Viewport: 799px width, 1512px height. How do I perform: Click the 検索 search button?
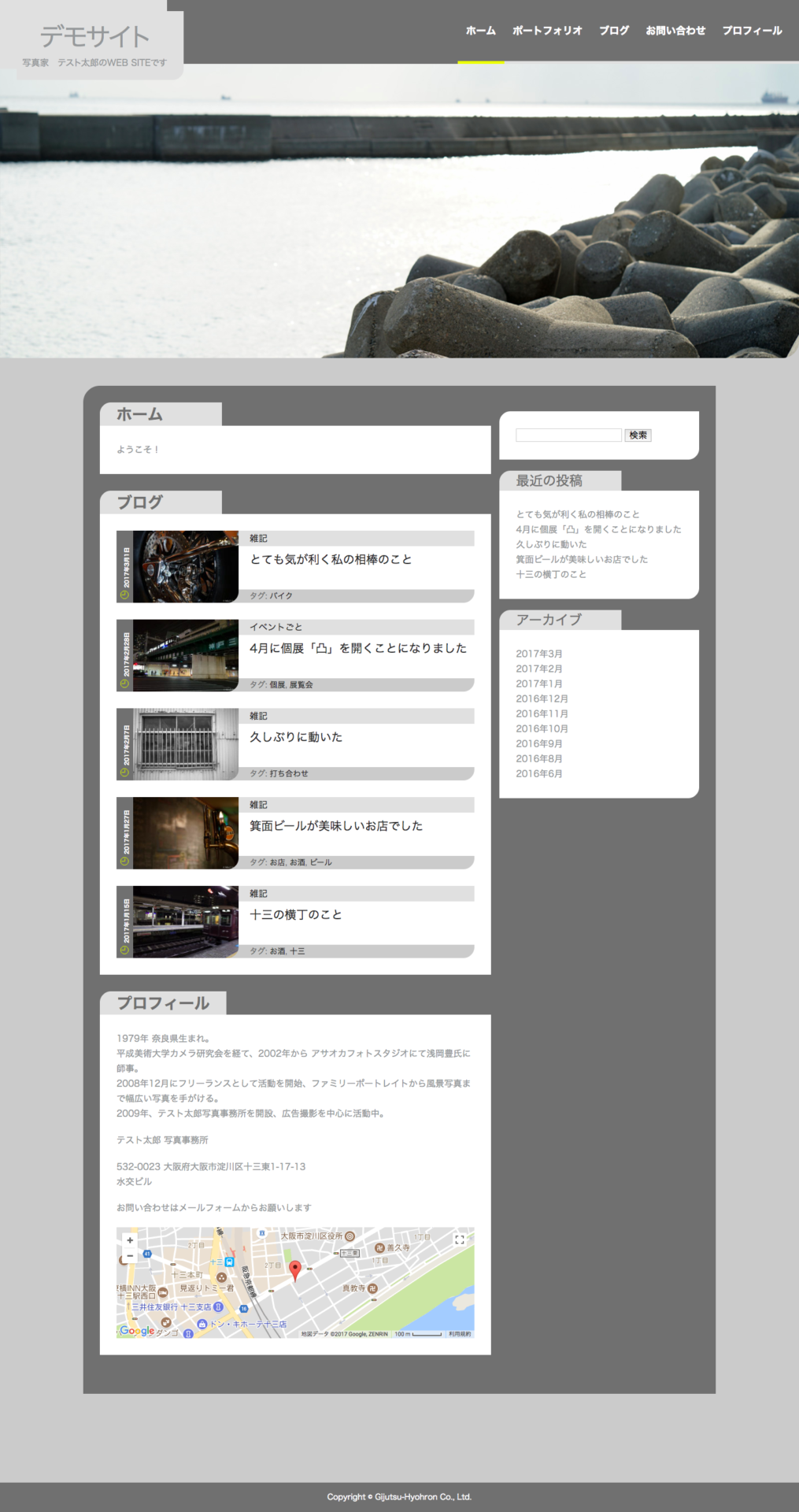coord(638,435)
